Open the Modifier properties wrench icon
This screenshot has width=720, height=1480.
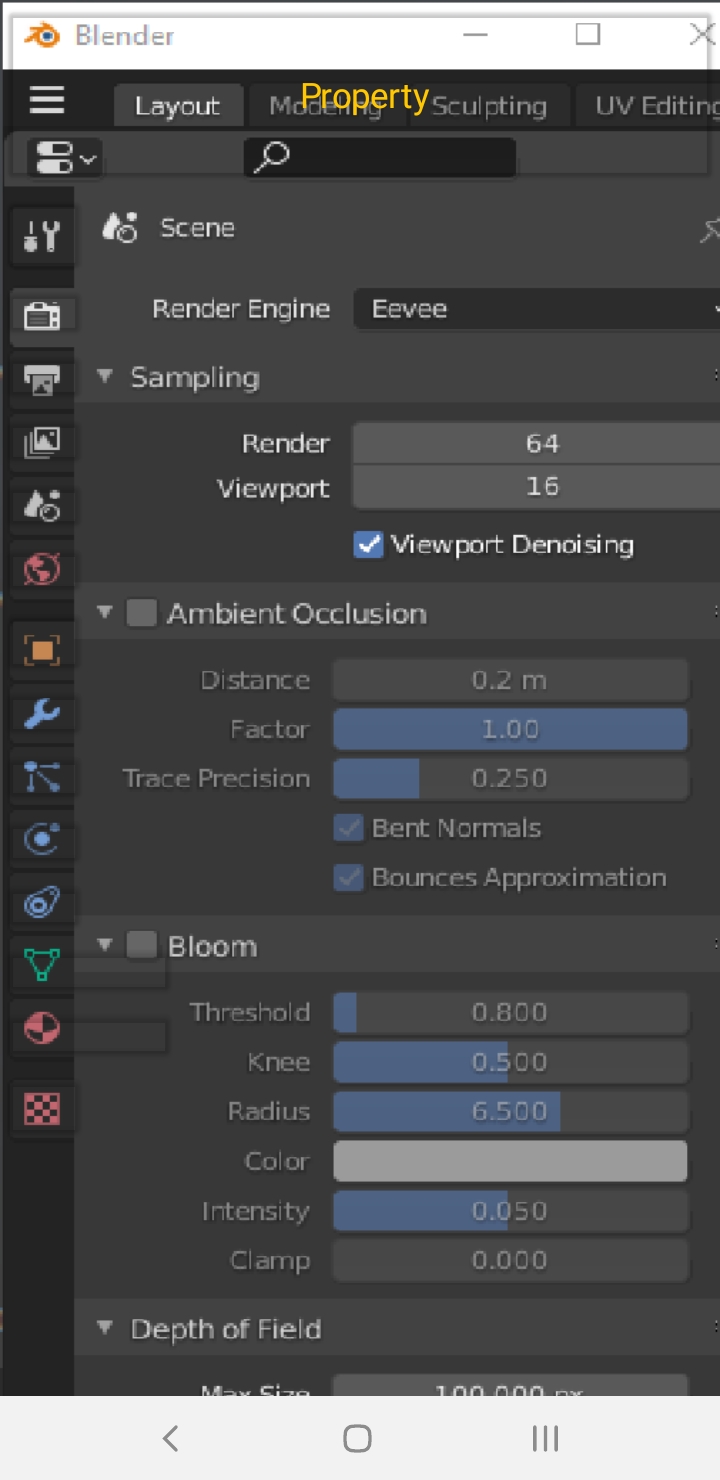tap(41, 714)
